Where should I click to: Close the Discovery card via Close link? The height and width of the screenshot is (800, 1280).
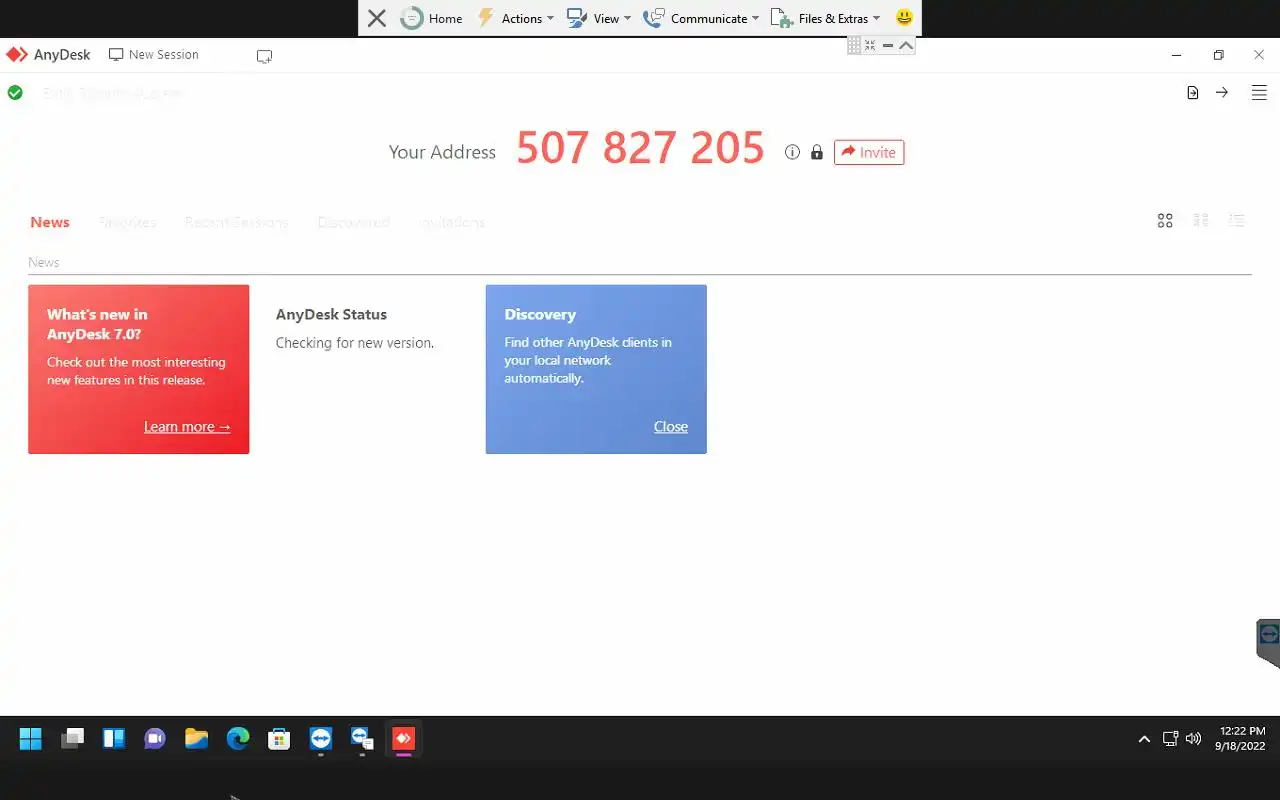[x=671, y=427]
